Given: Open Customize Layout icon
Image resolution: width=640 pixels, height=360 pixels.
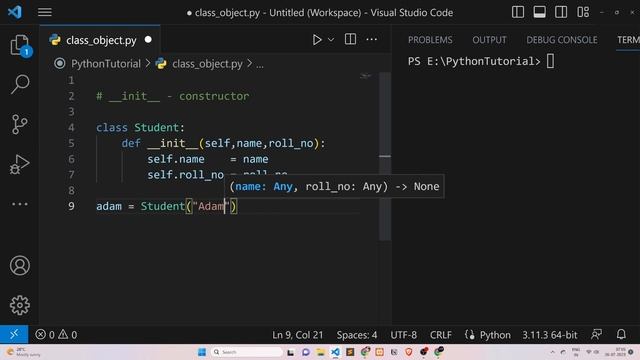Looking at the screenshot, I should (583, 12).
